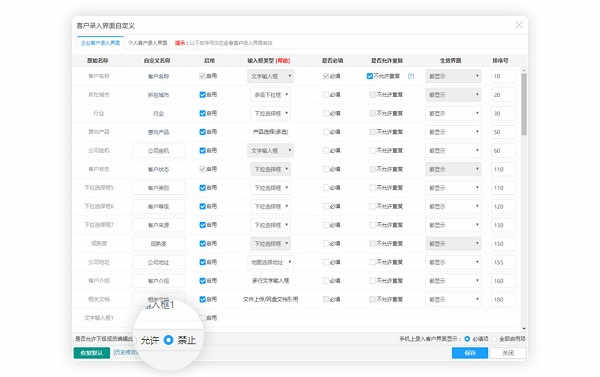Toggle 启用 checkbox in the 客户介绍 row

pyautogui.click(x=203, y=281)
